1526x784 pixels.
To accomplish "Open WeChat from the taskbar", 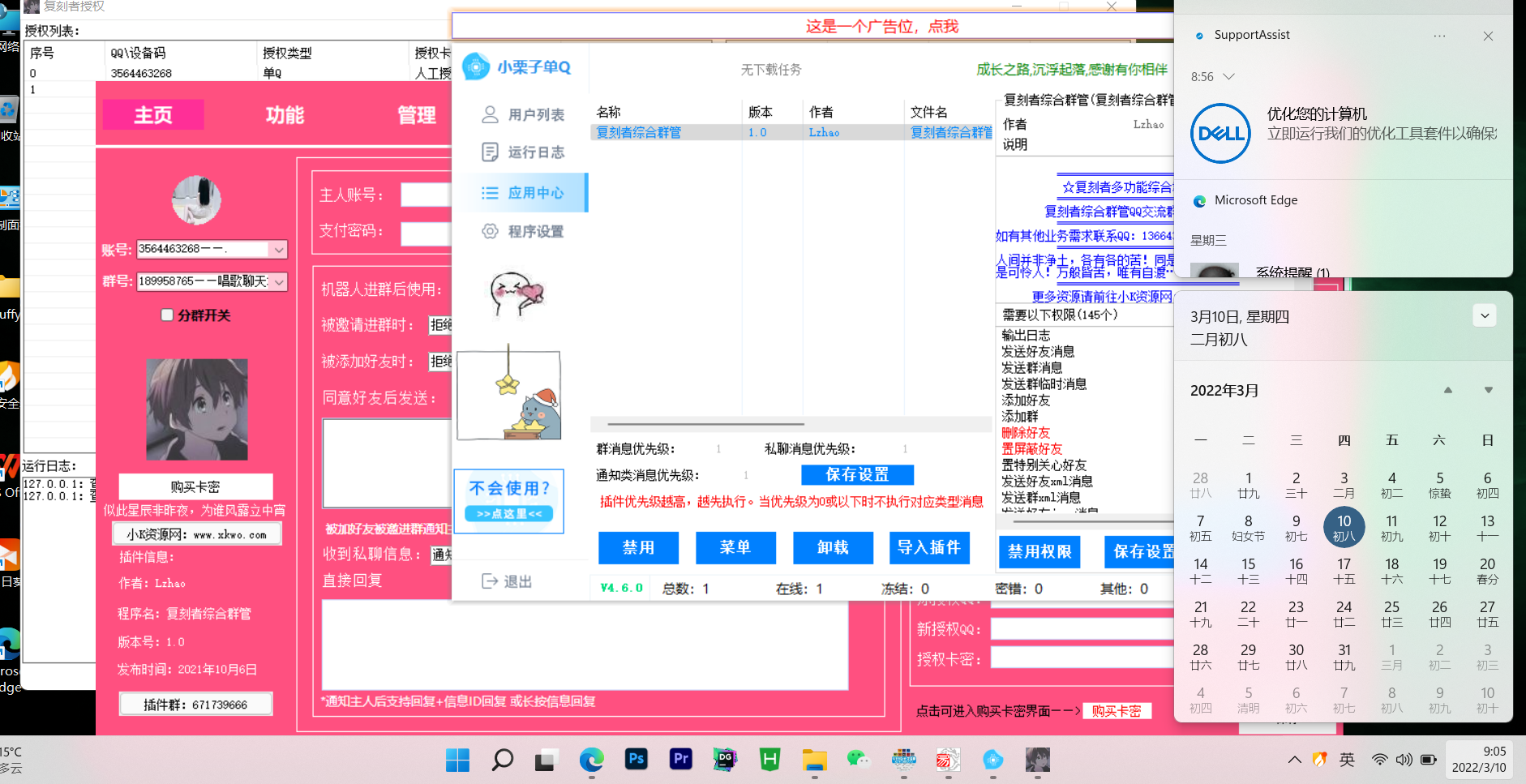I will tap(858, 760).
